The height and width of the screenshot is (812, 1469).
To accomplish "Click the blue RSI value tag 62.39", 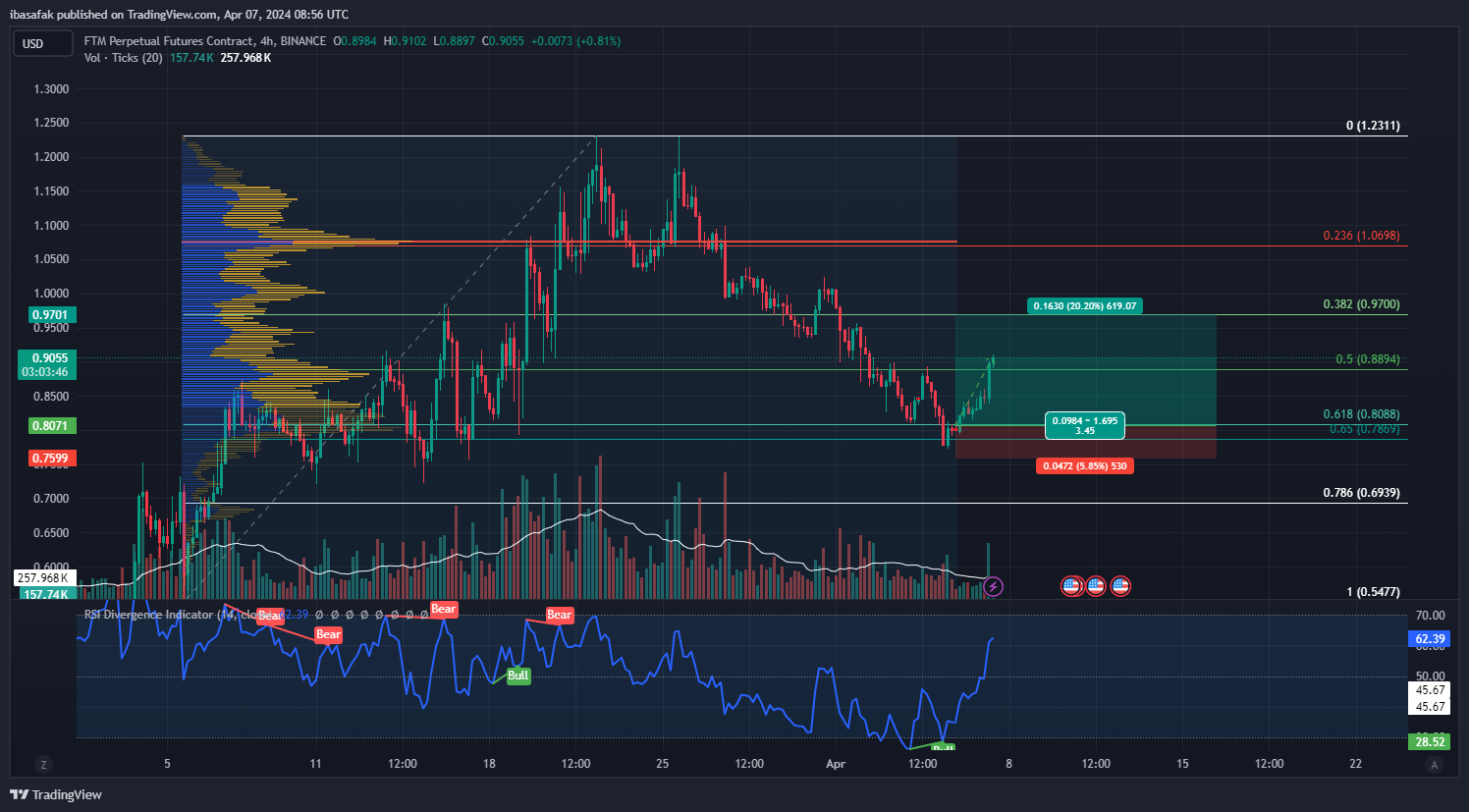I will [x=1430, y=639].
